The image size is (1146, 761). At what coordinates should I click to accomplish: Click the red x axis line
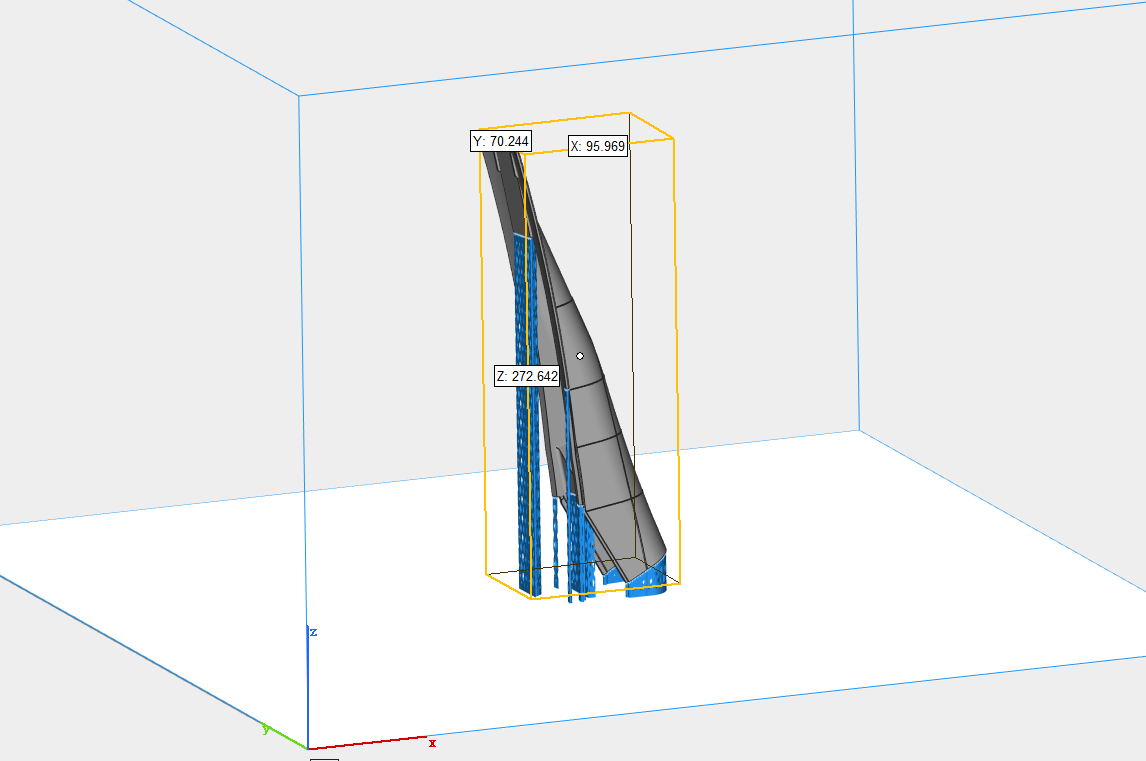(x=370, y=745)
